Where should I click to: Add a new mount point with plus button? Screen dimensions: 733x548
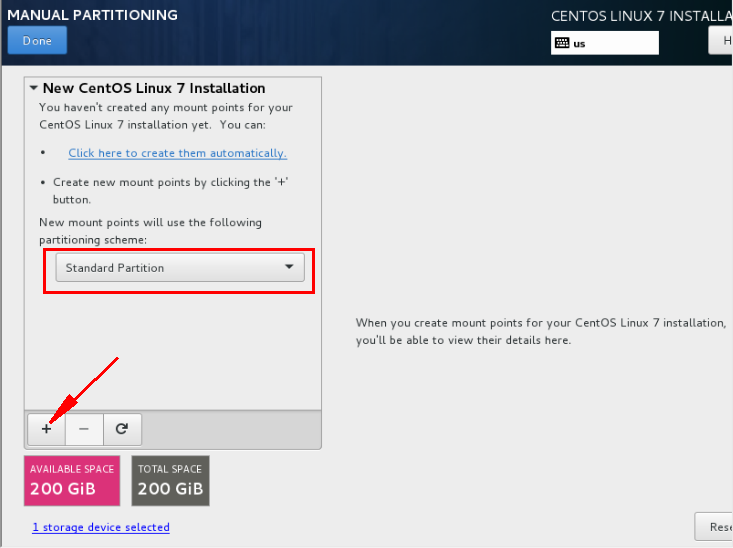tap(46, 429)
